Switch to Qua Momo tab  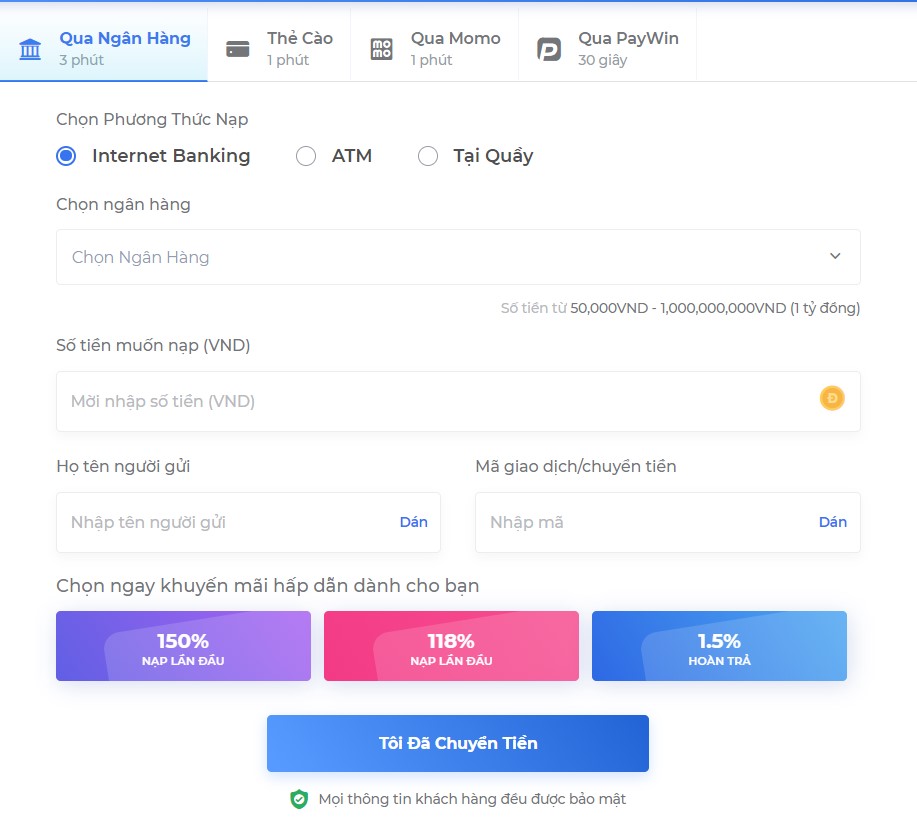click(x=435, y=44)
